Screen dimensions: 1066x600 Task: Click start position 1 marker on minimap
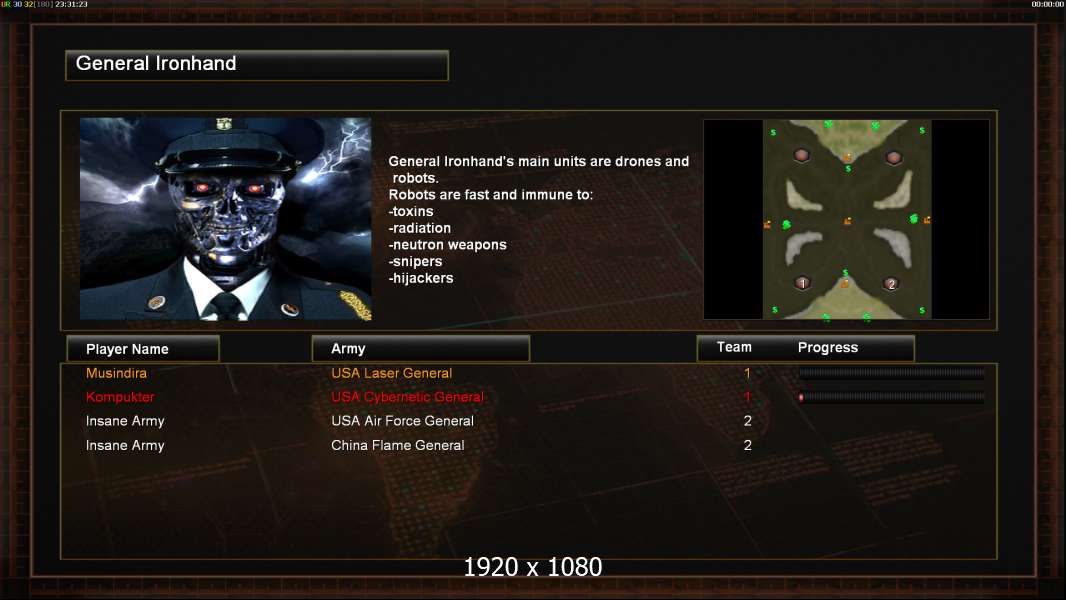(x=802, y=283)
